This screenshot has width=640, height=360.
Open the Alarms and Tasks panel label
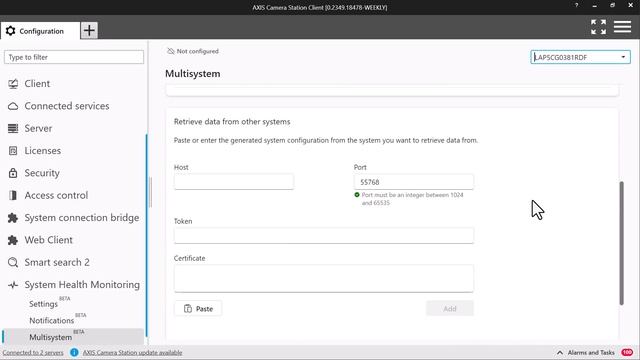point(591,353)
